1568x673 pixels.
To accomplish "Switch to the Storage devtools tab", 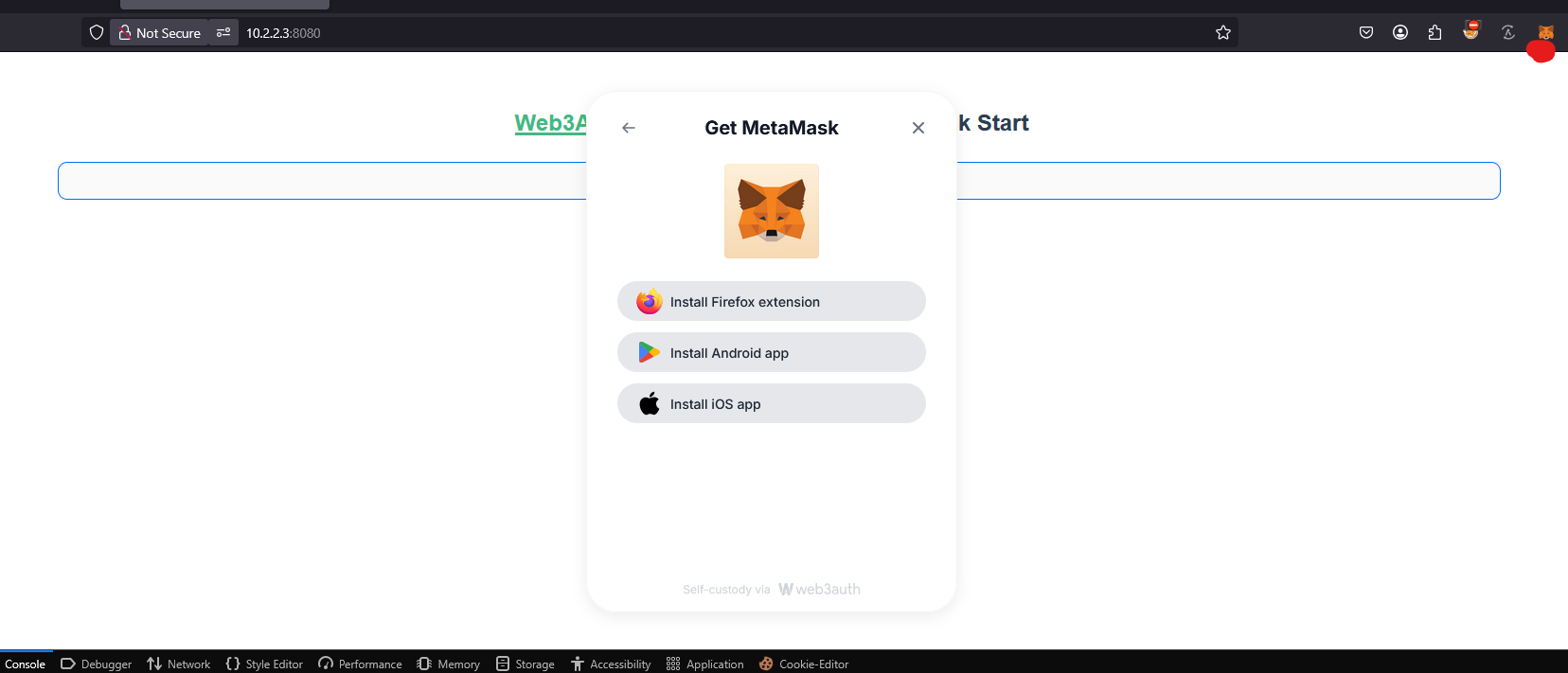I will point(526,664).
